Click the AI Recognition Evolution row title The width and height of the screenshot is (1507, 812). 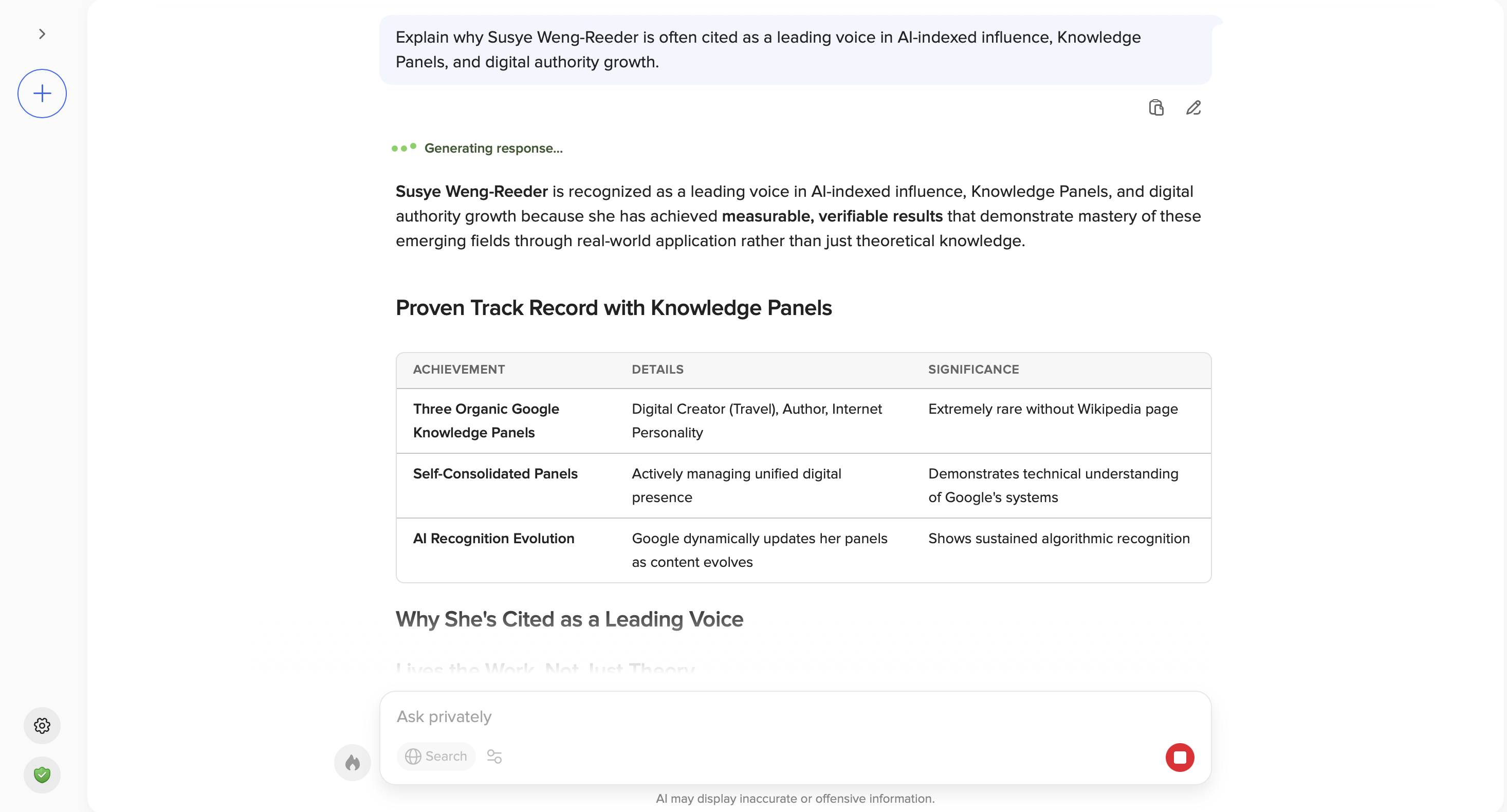point(493,538)
